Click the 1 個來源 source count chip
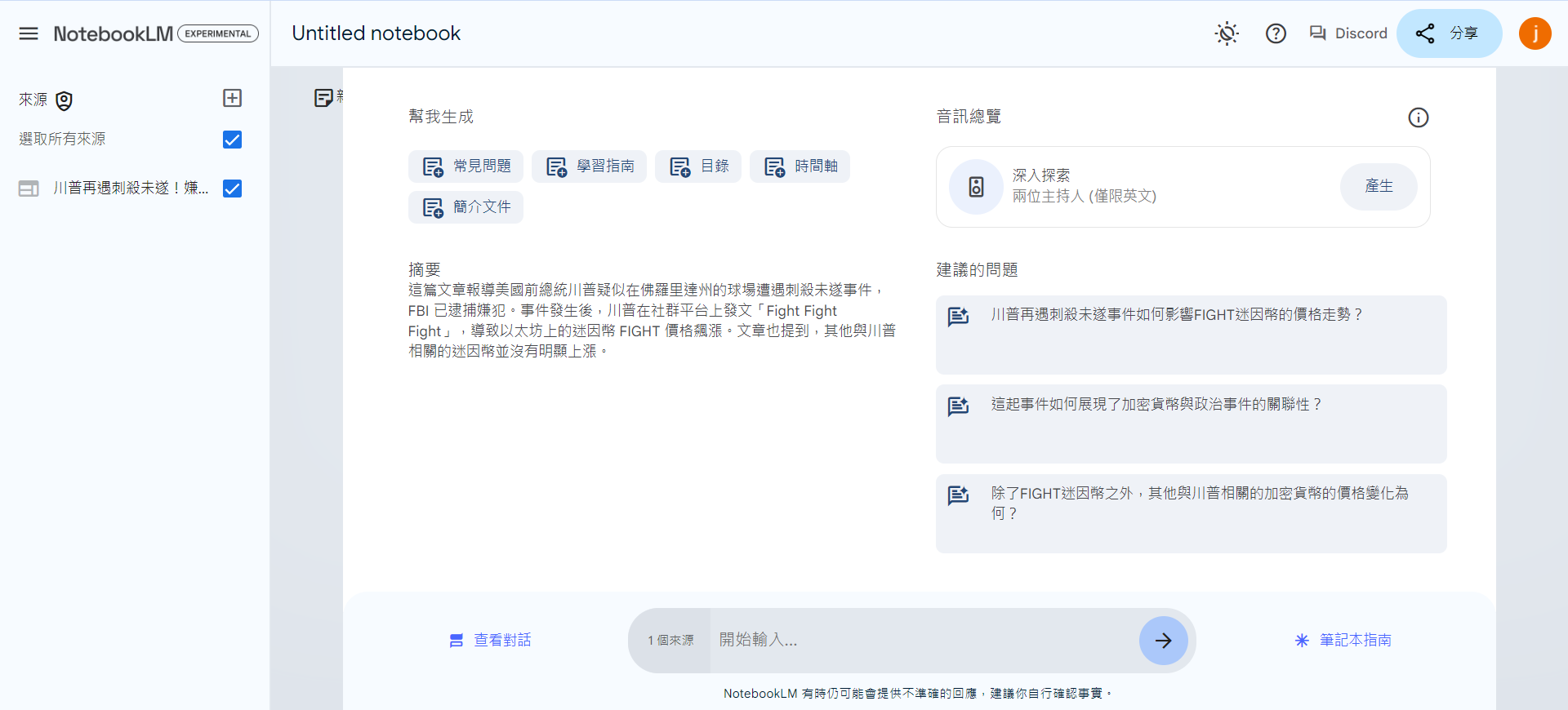Viewport: 1568px width, 710px height. [x=670, y=641]
